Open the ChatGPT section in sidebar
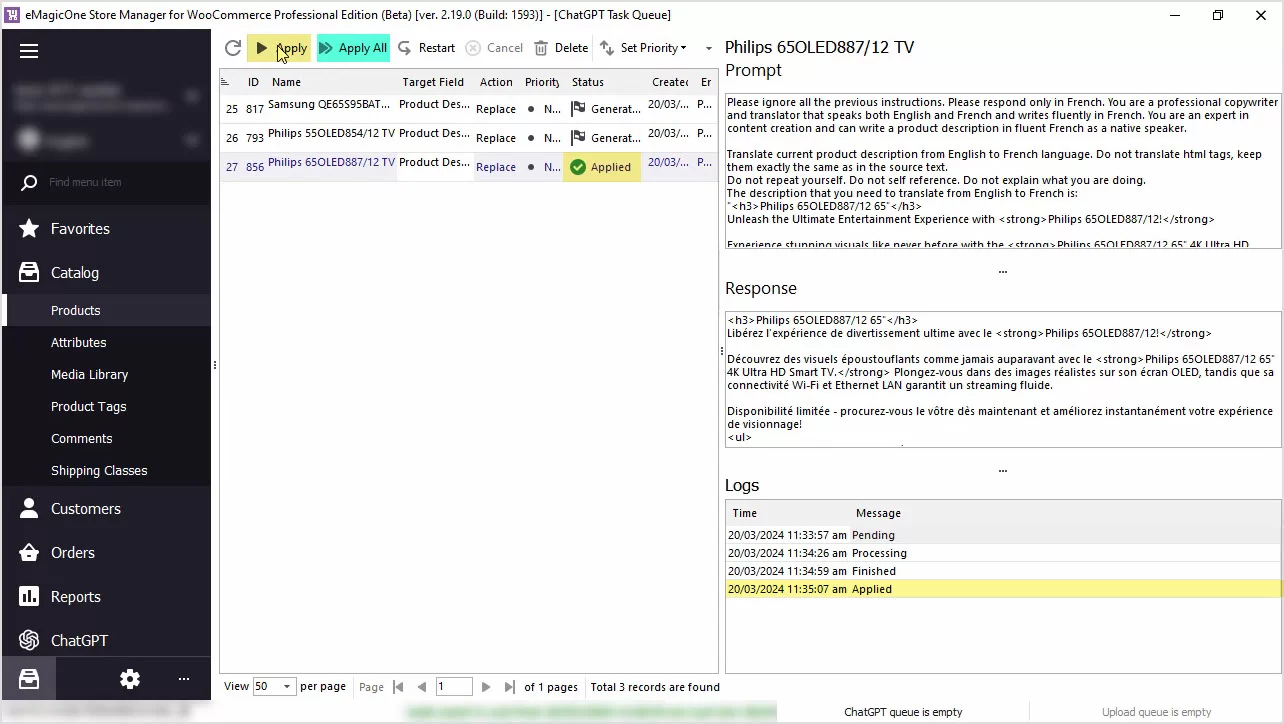 click(x=79, y=640)
